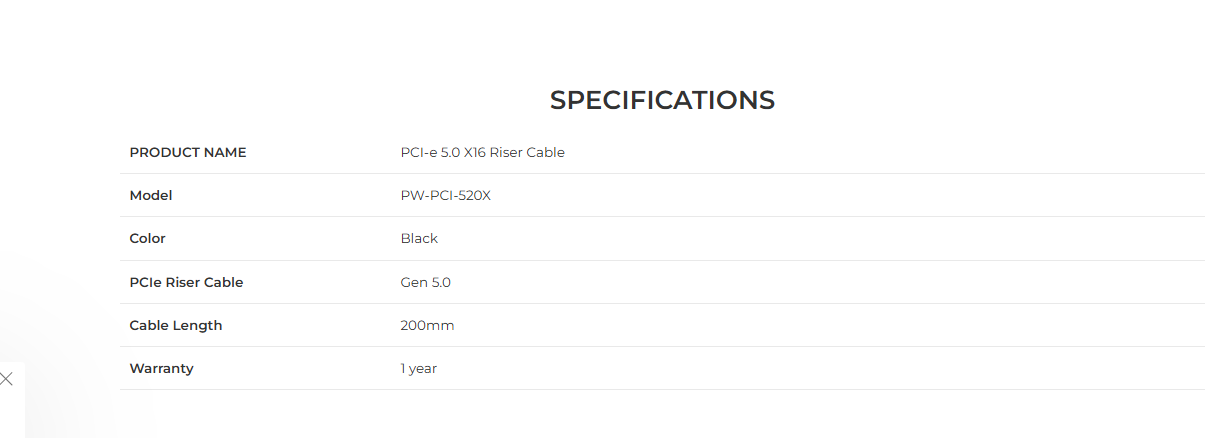Click the SPECIFICATIONS heading

[662, 100]
